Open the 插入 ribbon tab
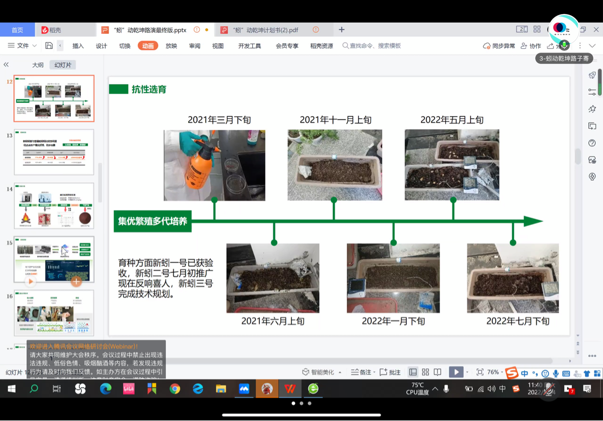The image size is (603, 421). [78, 46]
